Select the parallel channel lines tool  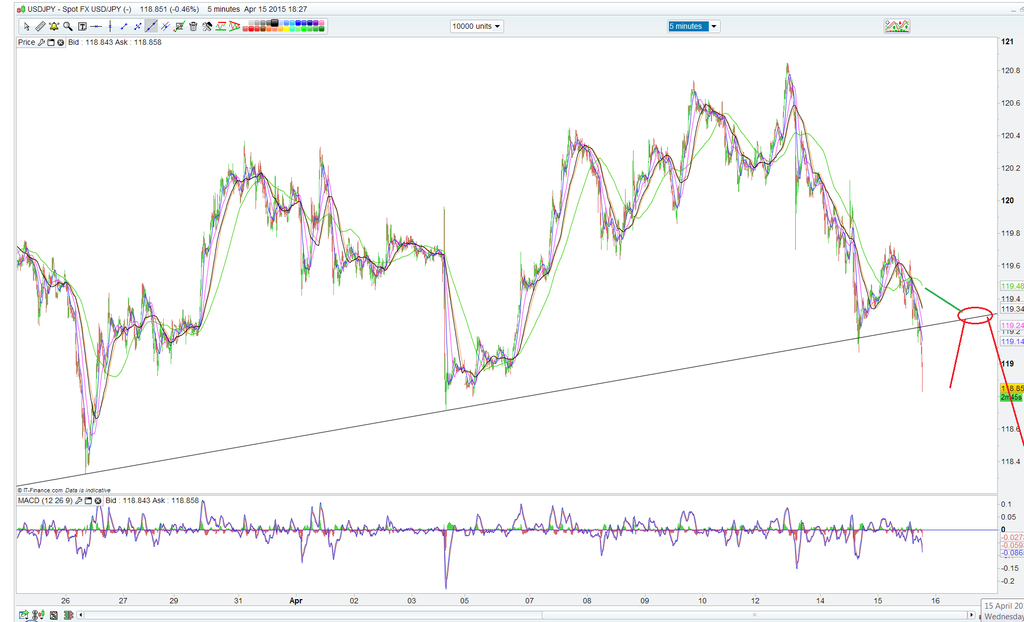[x=165, y=26]
